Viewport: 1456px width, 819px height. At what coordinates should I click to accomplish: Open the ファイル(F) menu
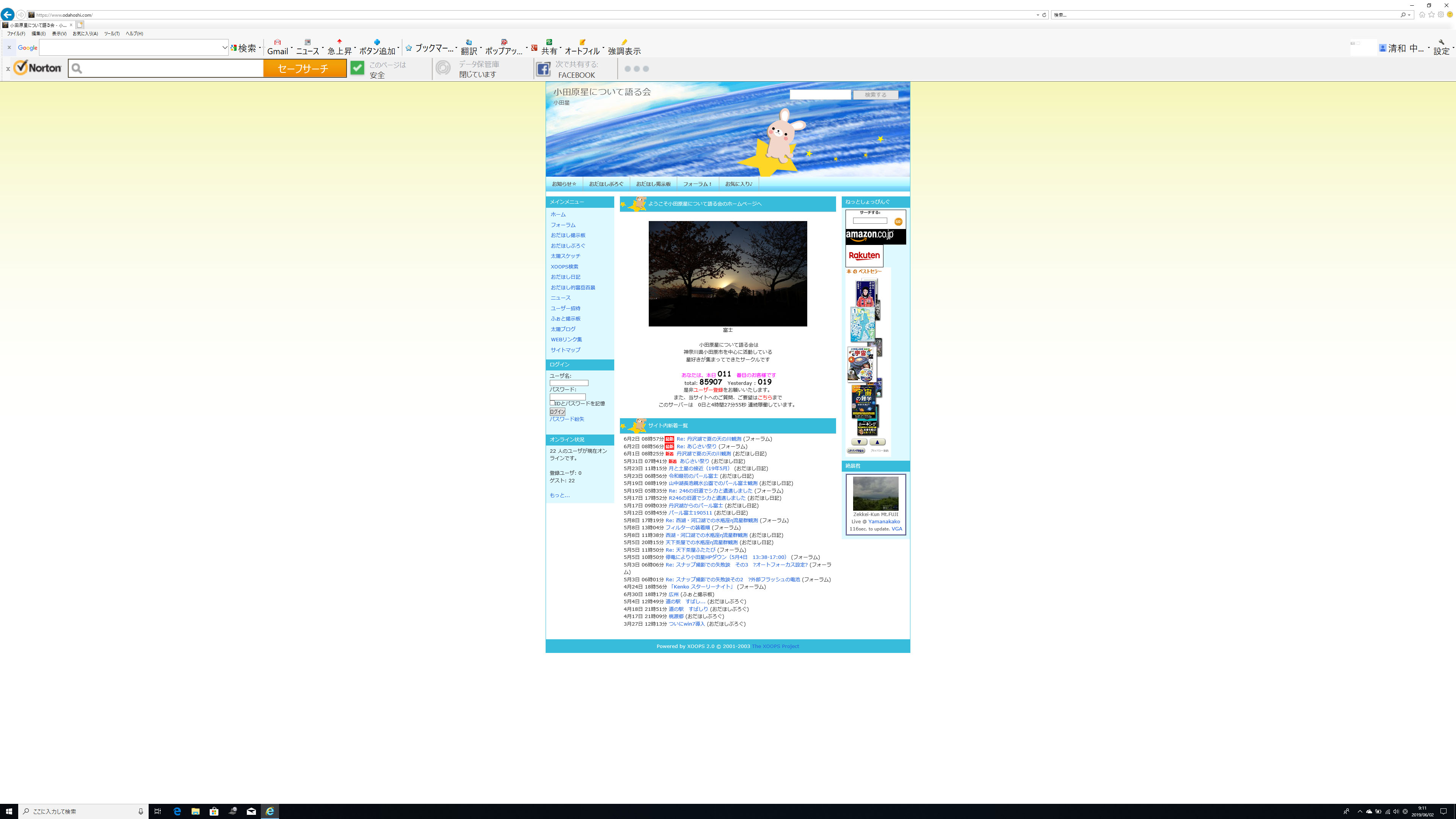(16, 34)
